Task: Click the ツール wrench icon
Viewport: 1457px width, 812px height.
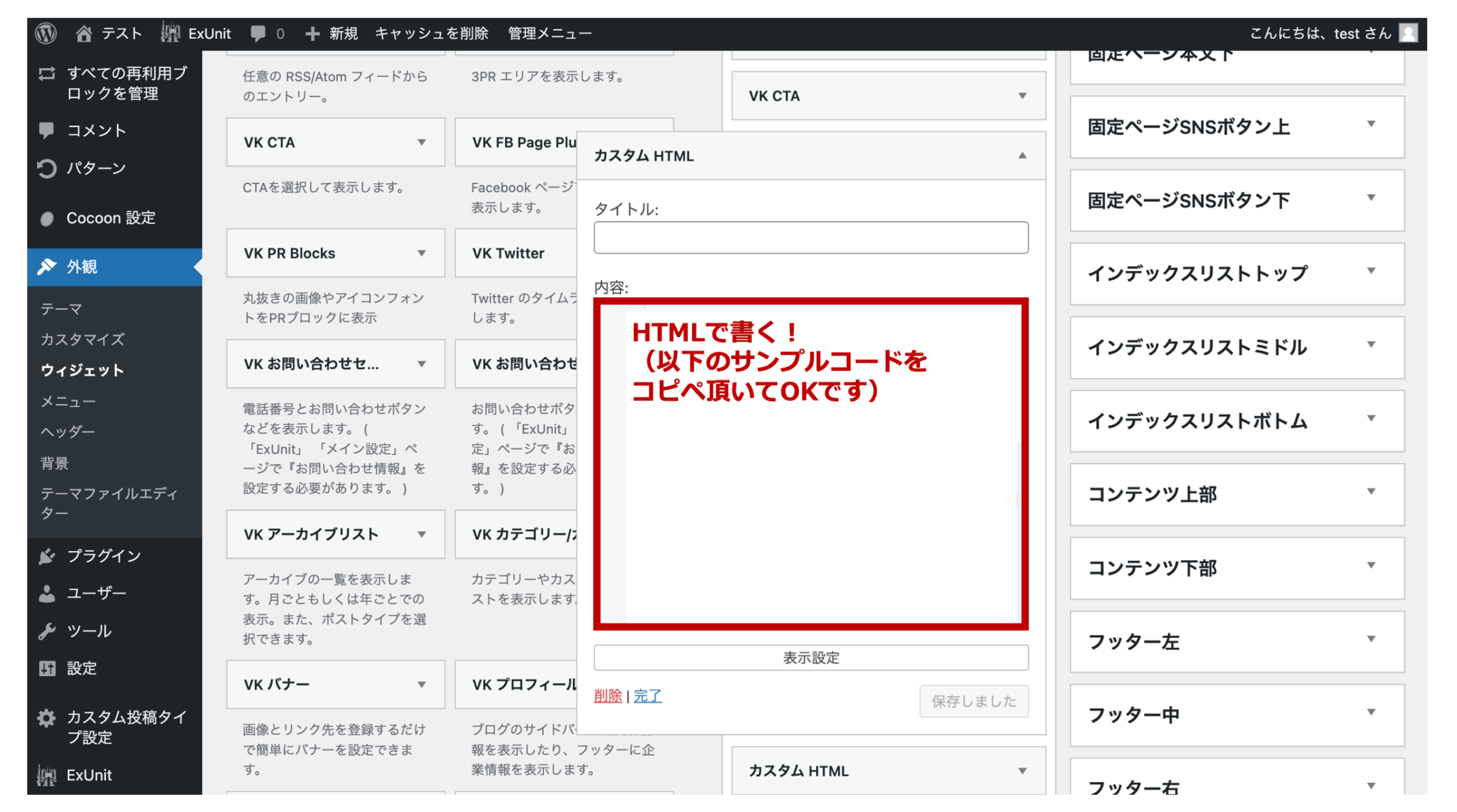Action: point(46,631)
